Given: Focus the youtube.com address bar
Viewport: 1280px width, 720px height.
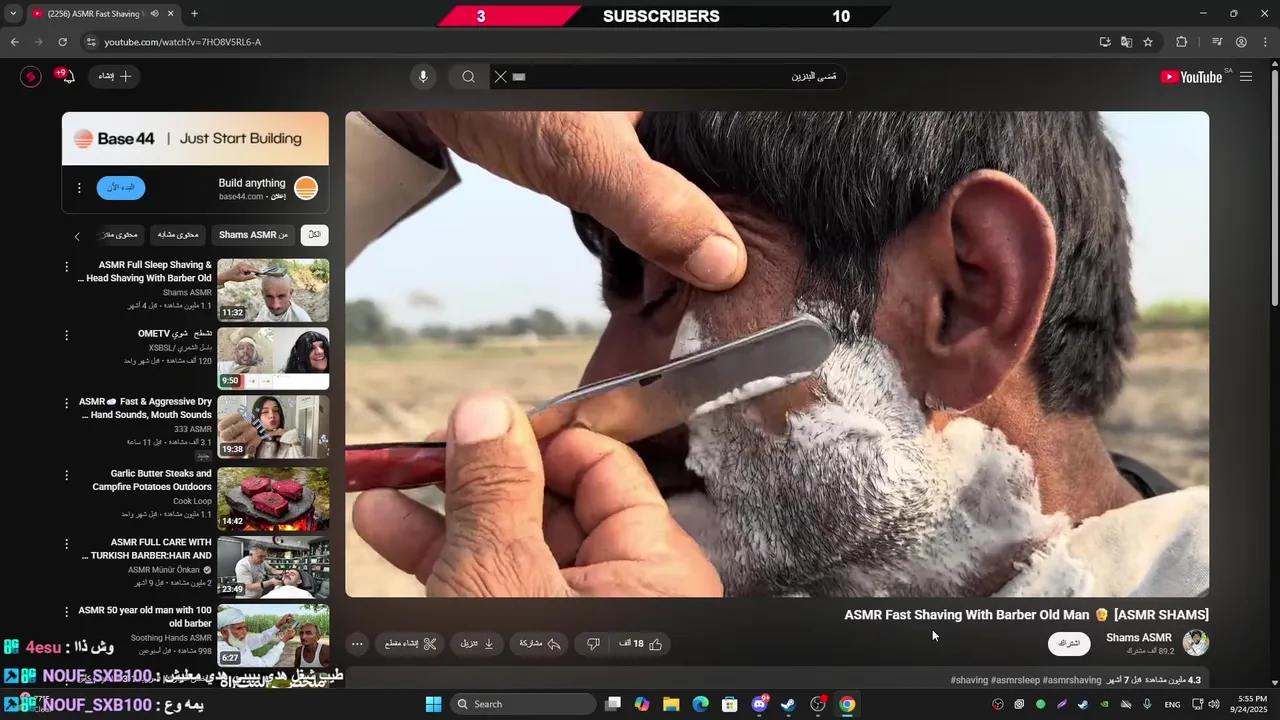Looking at the screenshot, I should click(x=590, y=42).
